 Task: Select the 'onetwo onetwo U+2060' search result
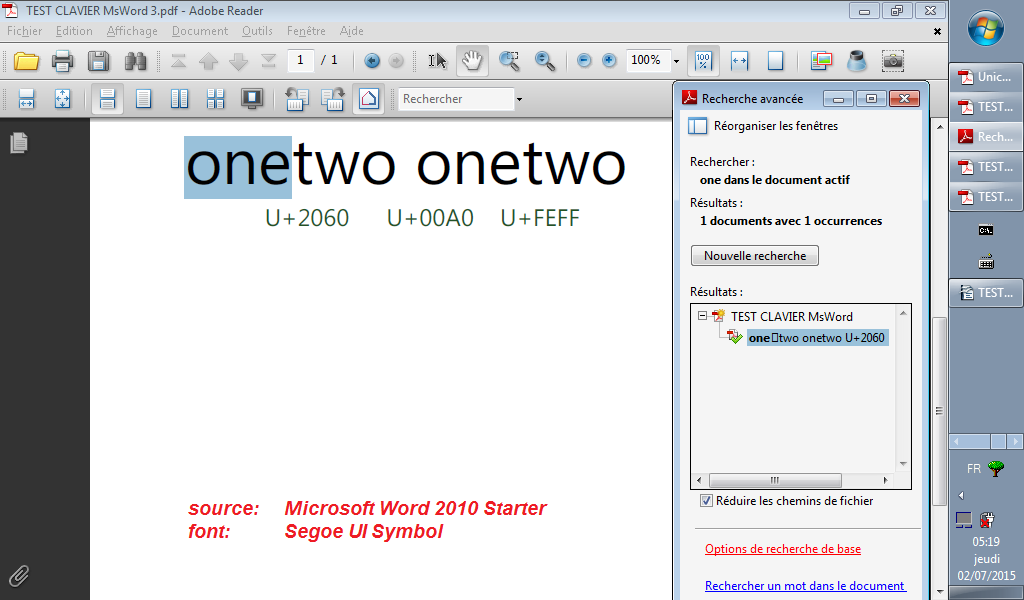pos(816,338)
